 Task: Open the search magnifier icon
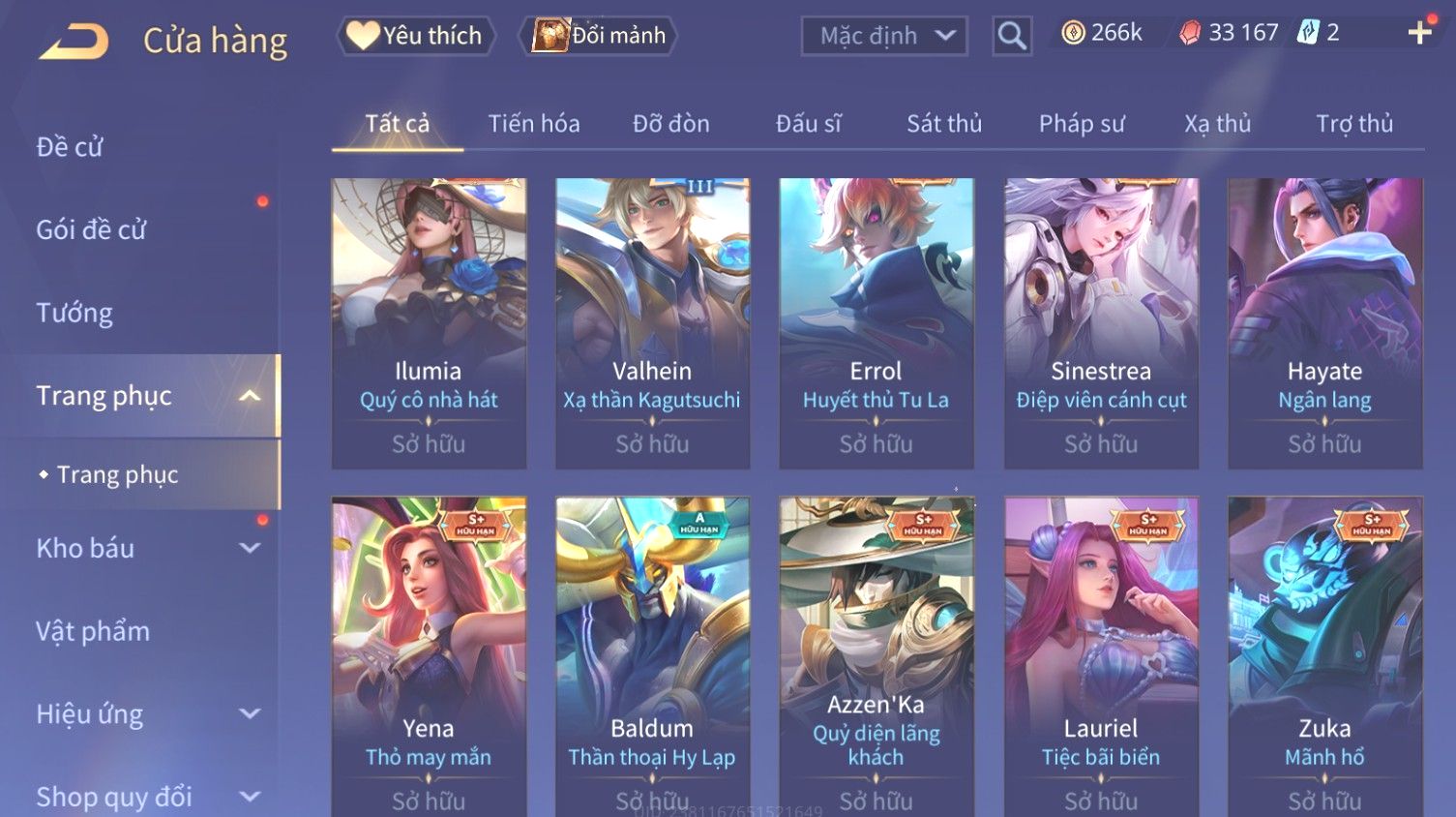(x=1012, y=36)
